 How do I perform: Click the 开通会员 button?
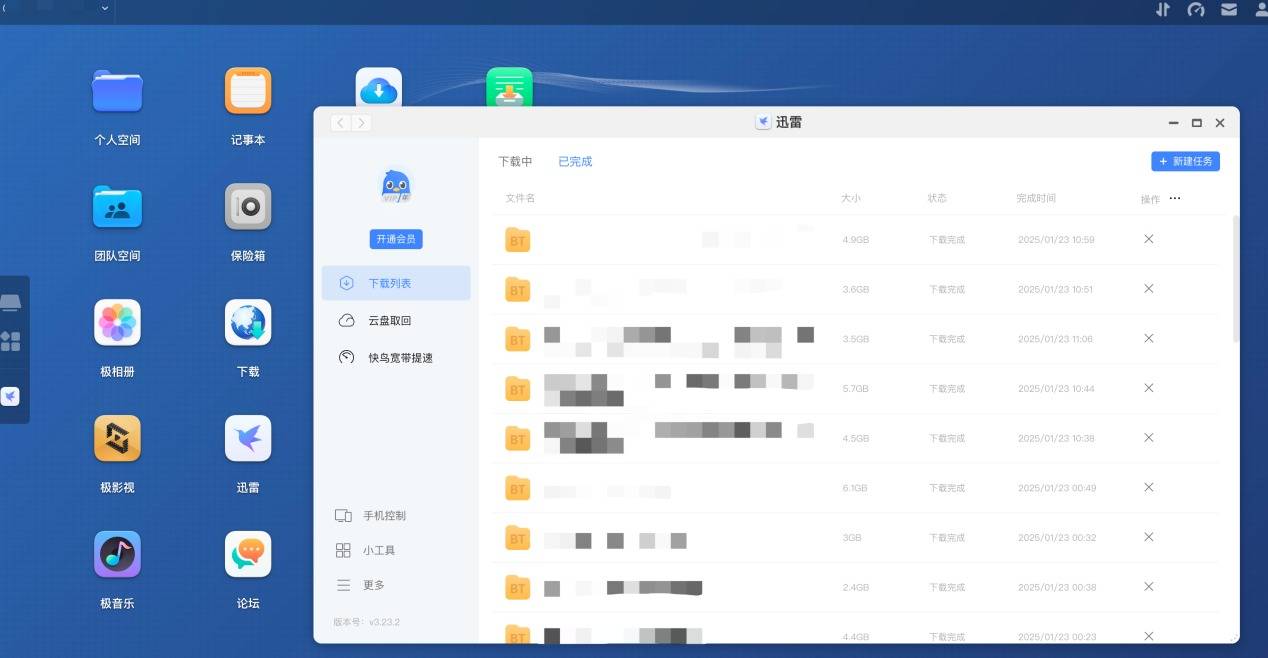pyautogui.click(x=396, y=239)
